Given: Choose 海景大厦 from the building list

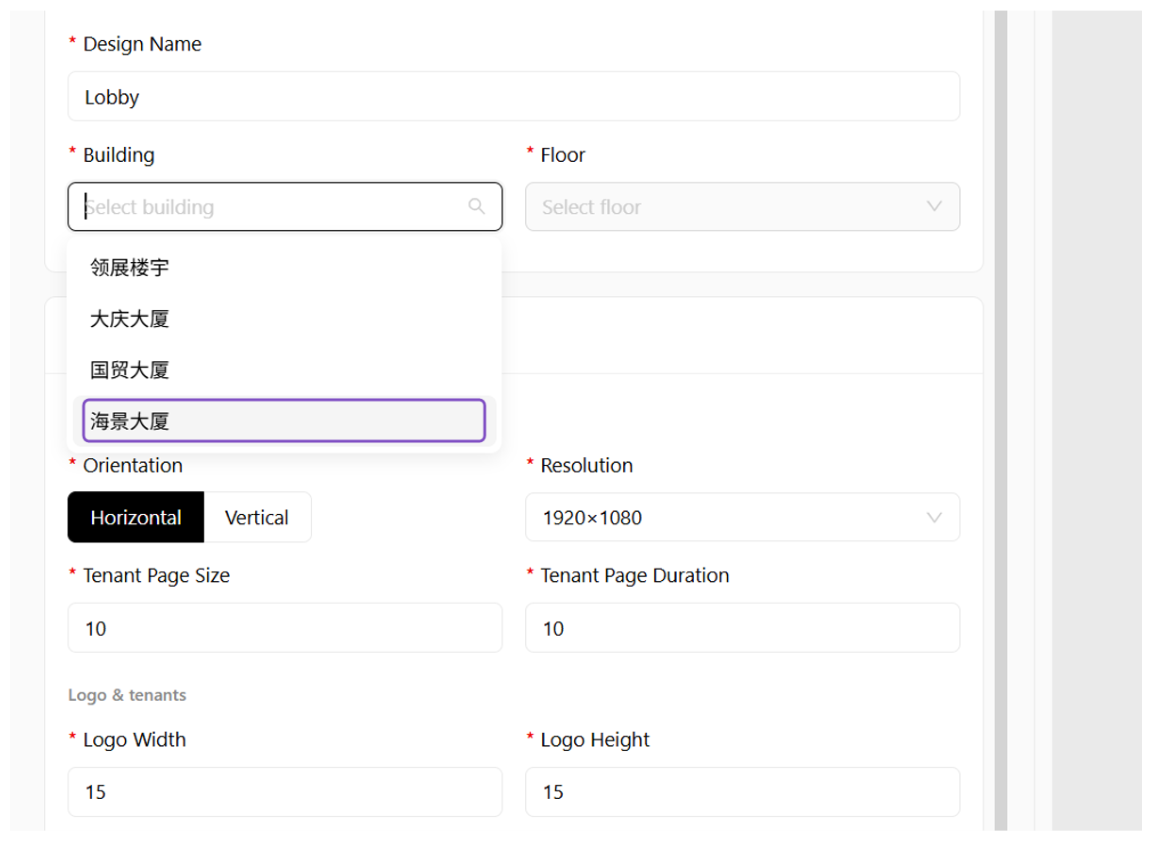Looking at the screenshot, I should click(284, 421).
